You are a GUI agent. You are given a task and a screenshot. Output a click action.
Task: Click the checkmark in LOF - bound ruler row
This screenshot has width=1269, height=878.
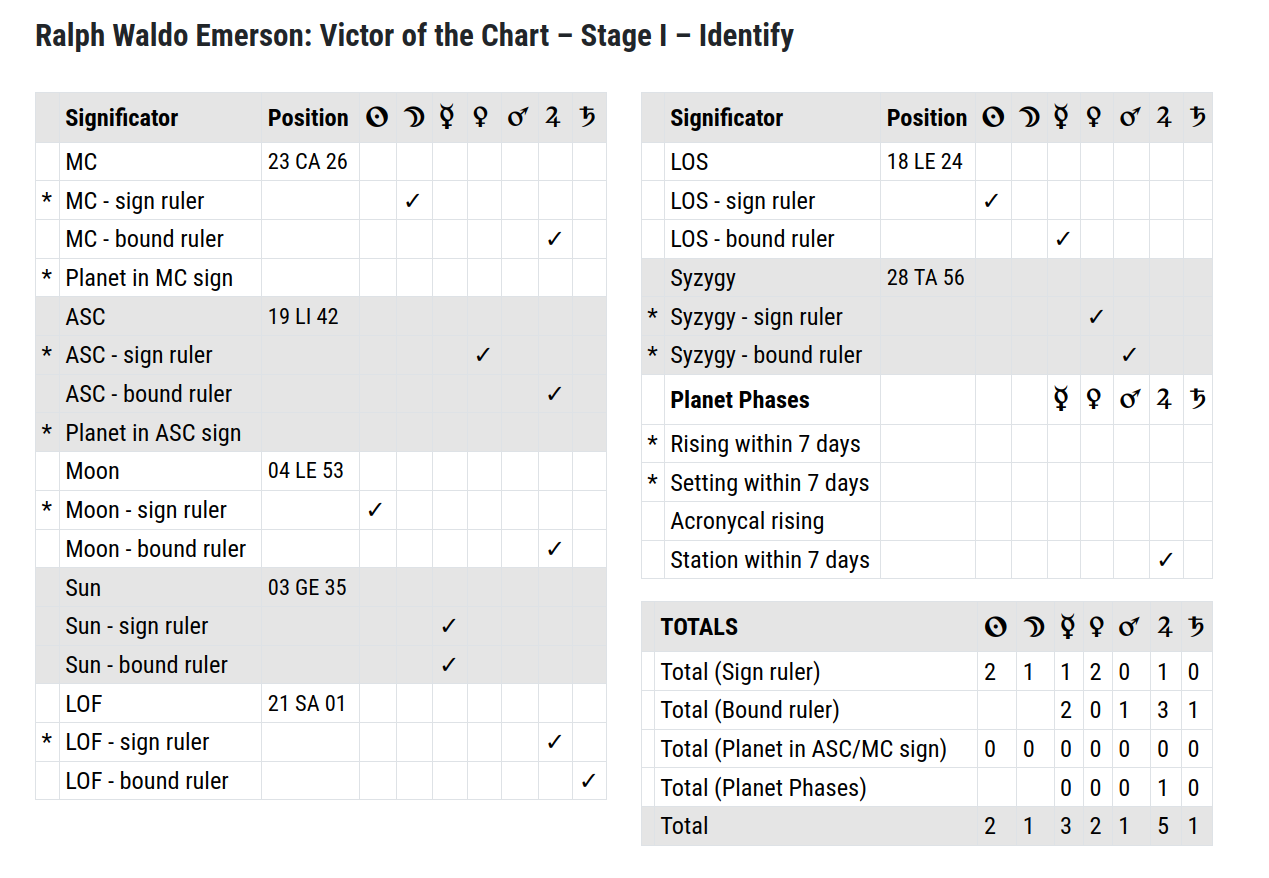click(x=588, y=781)
